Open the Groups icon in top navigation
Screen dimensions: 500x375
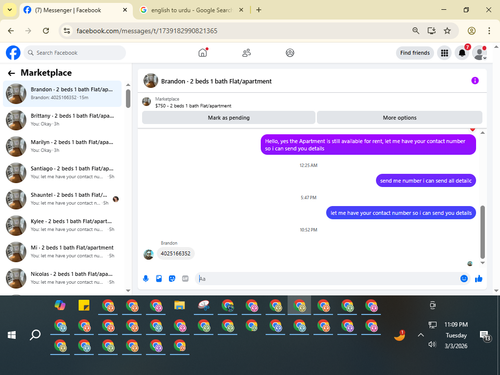pos(290,53)
